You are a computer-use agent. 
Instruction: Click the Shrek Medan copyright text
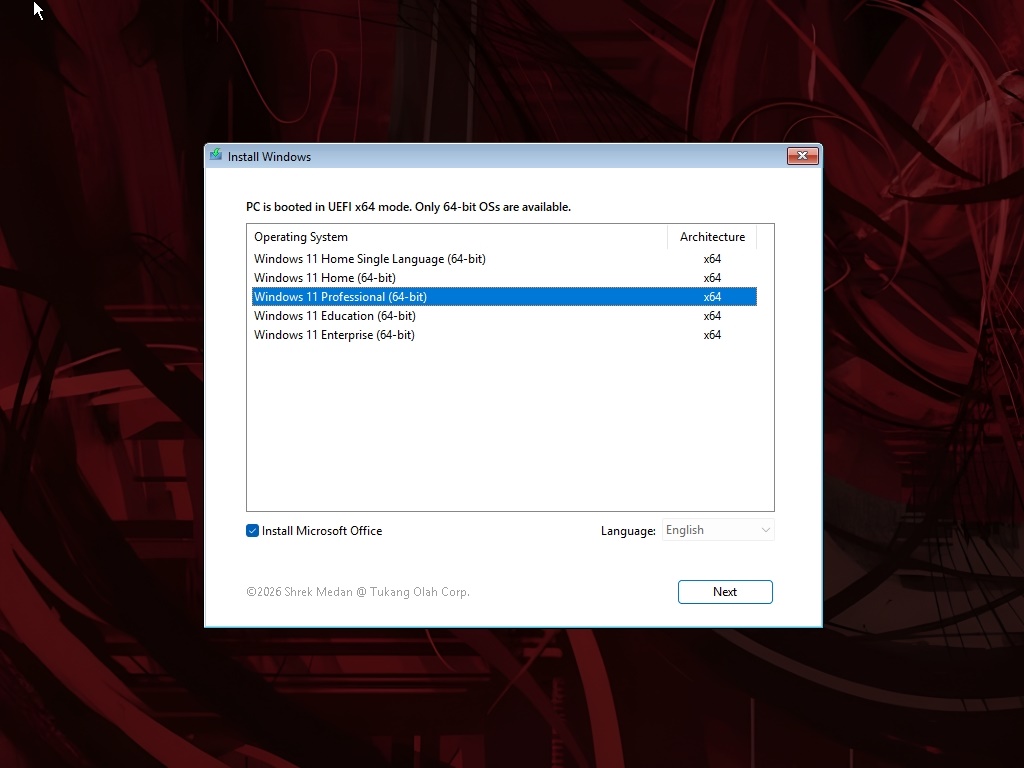pos(358,592)
